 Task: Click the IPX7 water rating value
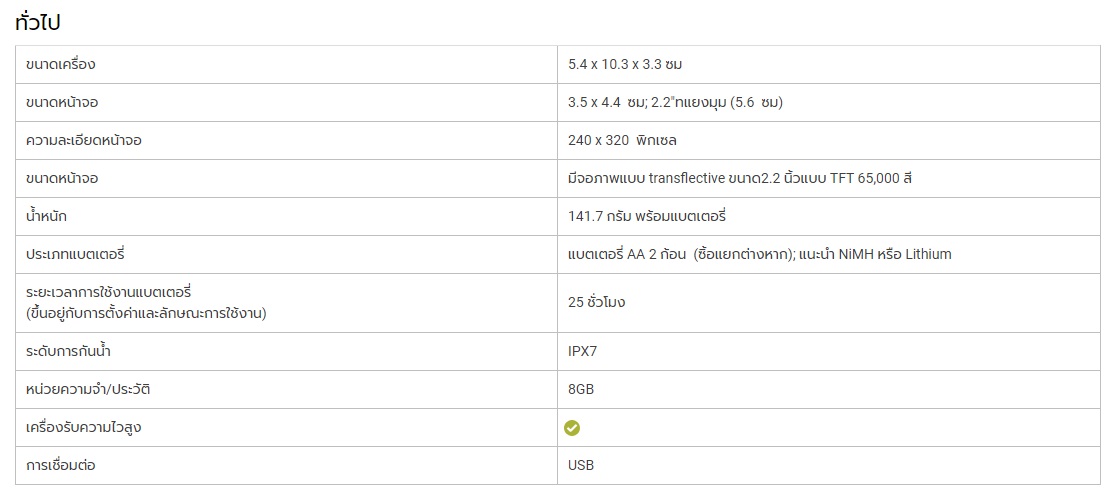[582, 352]
